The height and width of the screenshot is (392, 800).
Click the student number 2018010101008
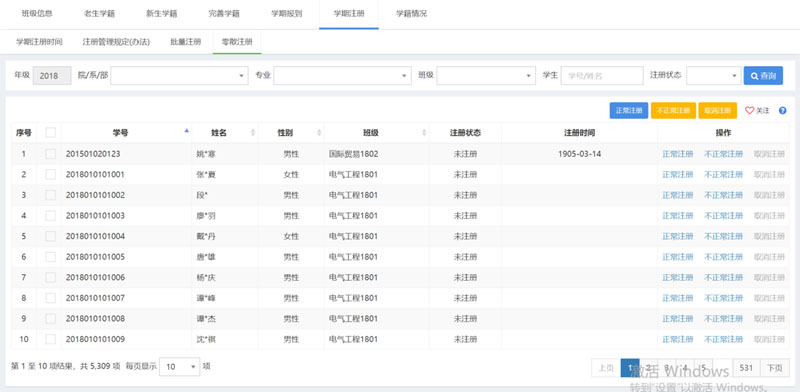click(x=95, y=318)
